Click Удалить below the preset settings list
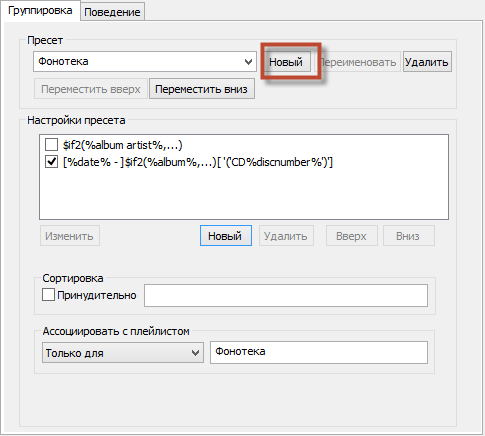Image resolution: width=485 pixels, height=436 pixels. 286,236
